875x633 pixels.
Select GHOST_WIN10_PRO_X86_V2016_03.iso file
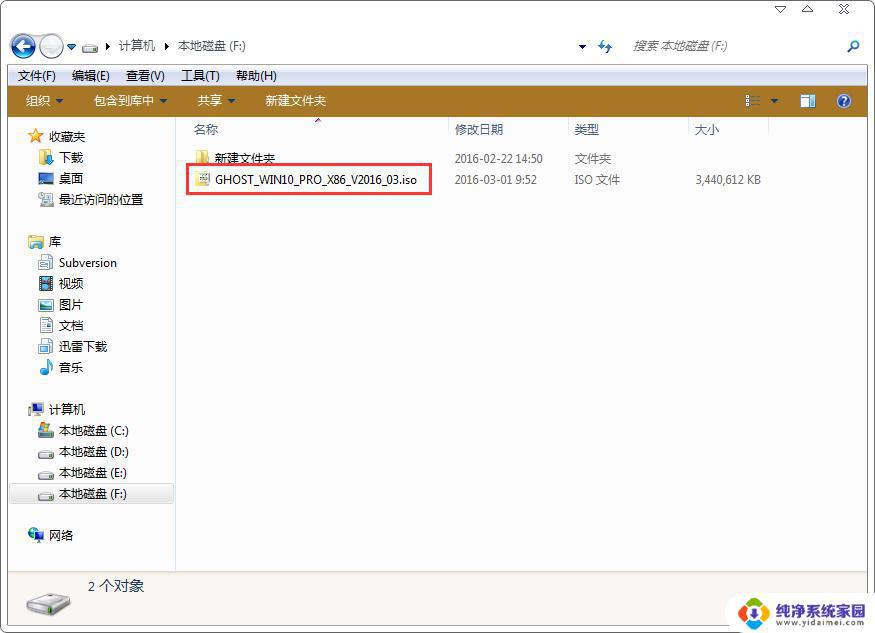[x=316, y=180]
